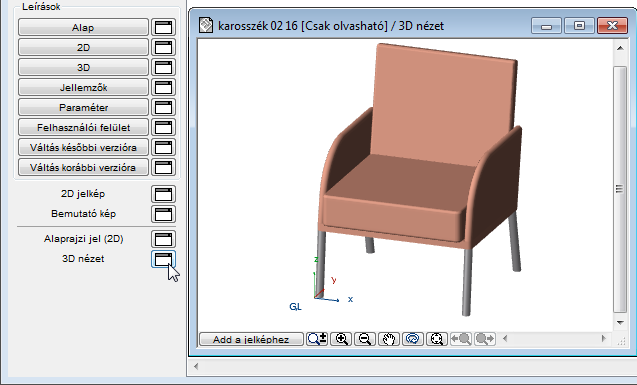Click the Alaprajzi jel (2D) label
This screenshot has height=385, width=637.
[x=84, y=239]
